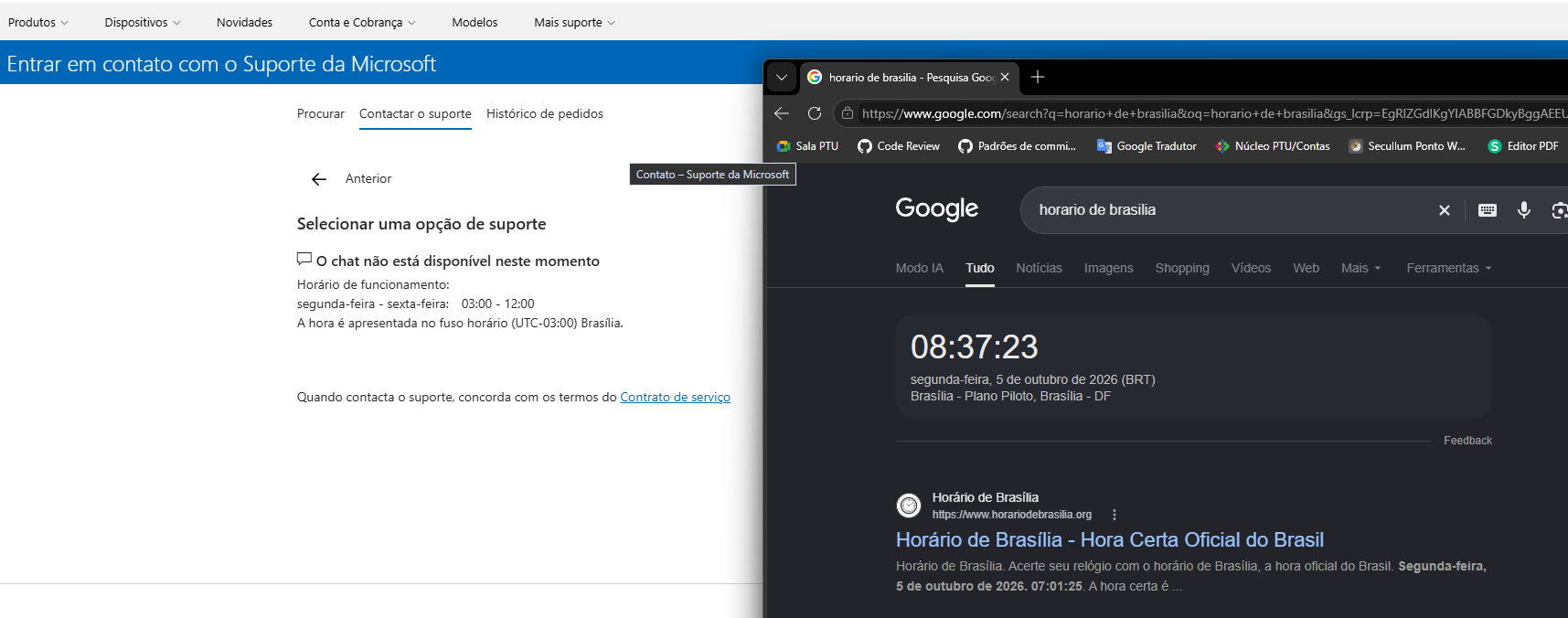
Task: Expand the Dispositivos menu
Action: pos(143,22)
